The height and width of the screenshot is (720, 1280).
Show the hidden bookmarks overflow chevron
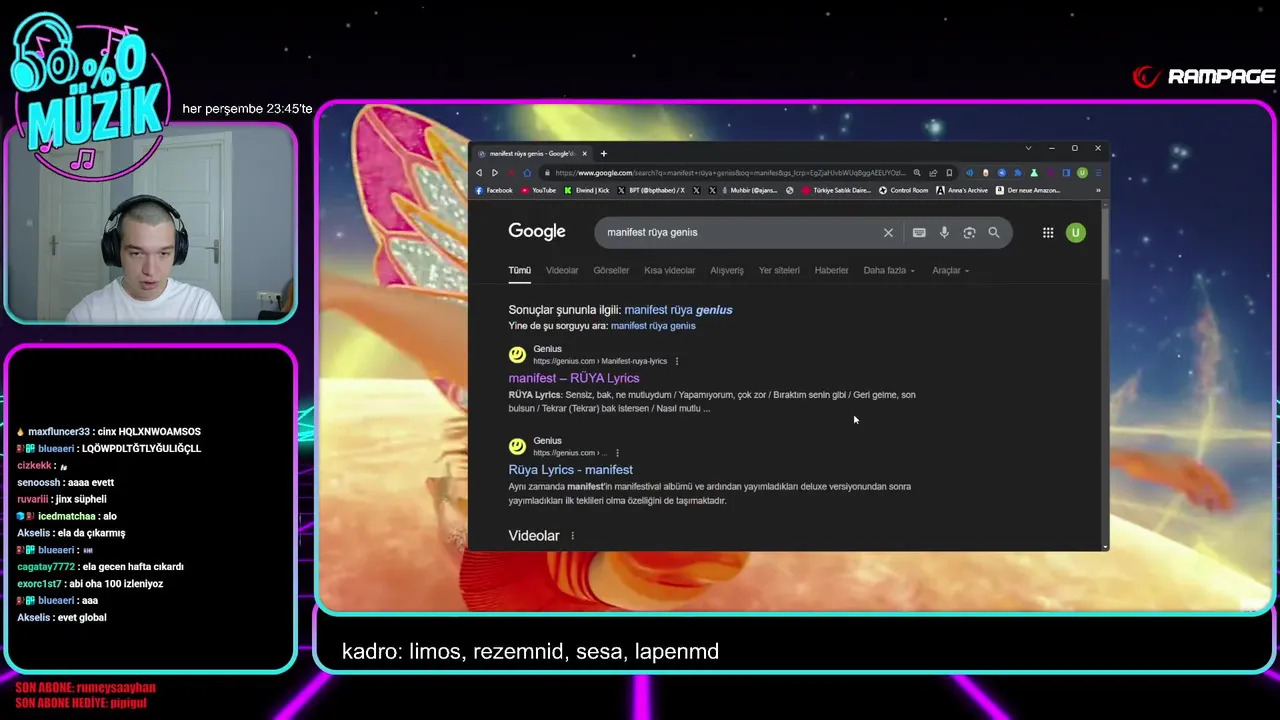[x=1098, y=190]
